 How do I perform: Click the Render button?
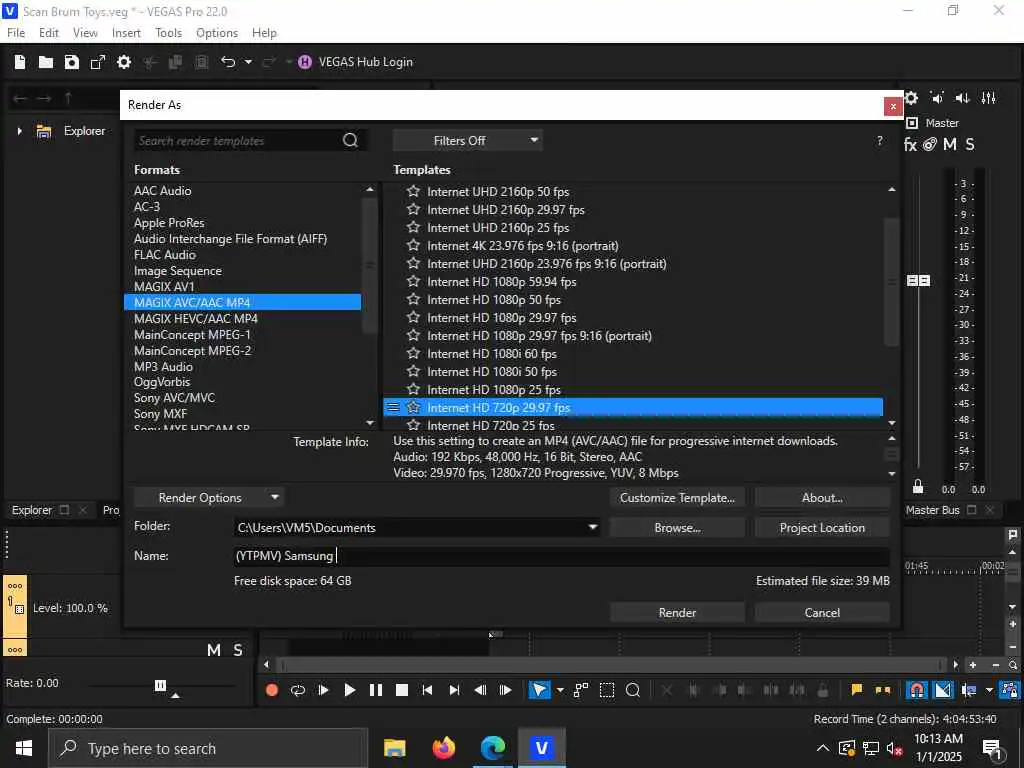pos(677,613)
